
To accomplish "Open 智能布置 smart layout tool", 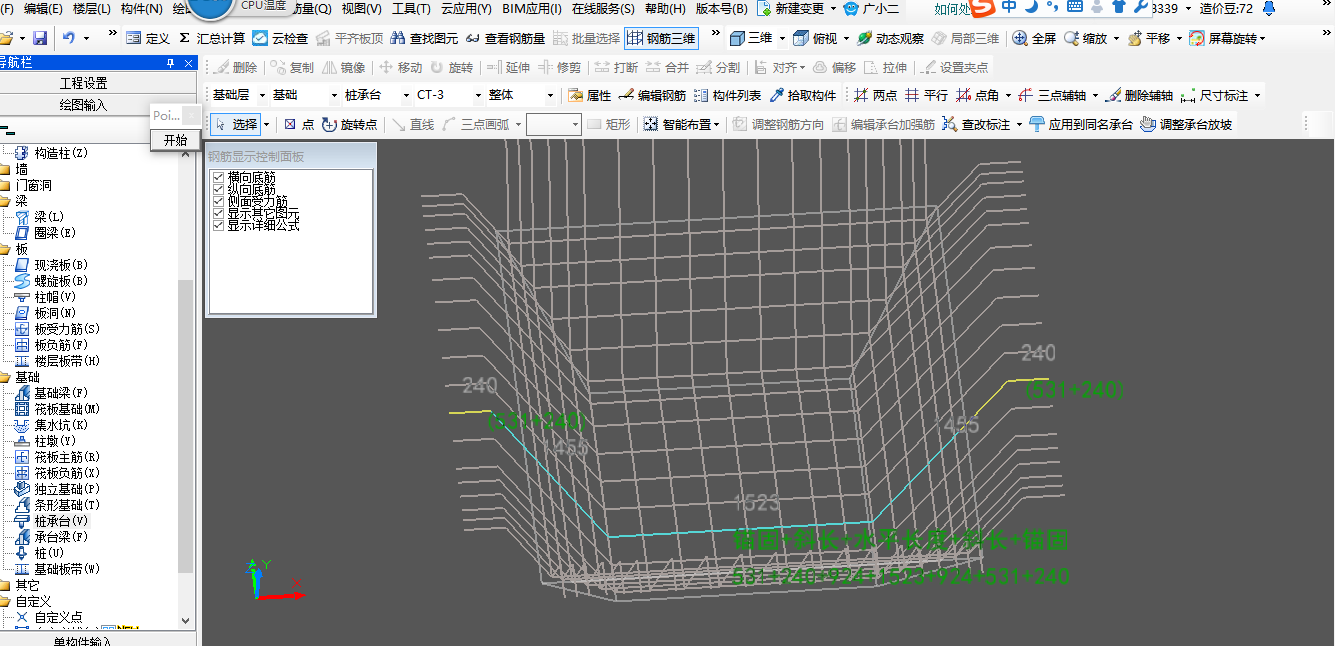I will point(680,125).
